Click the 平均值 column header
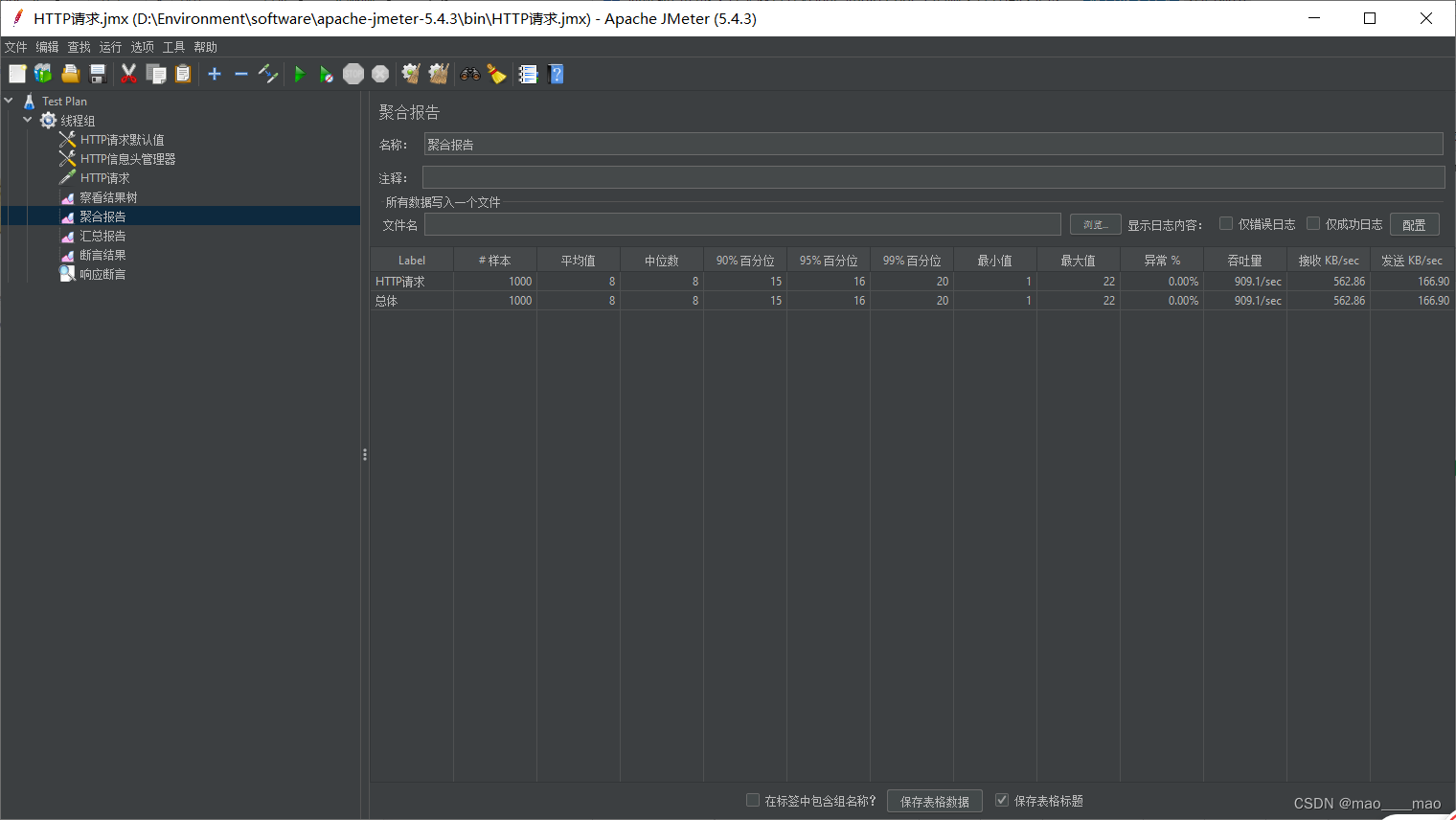The height and width of the screenshot is (820, 1456). (579, 260)
